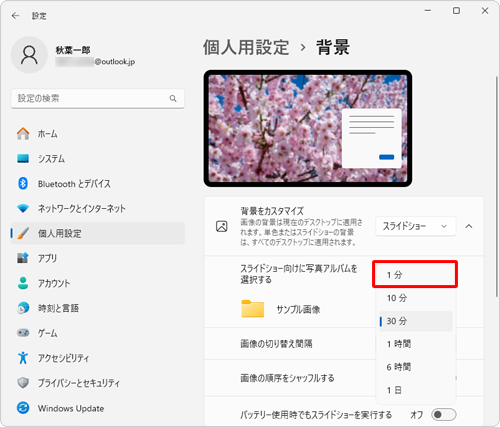Open Windows Update settings
The width and height of the screenshot is (500, 427).
tap(97, 408)
